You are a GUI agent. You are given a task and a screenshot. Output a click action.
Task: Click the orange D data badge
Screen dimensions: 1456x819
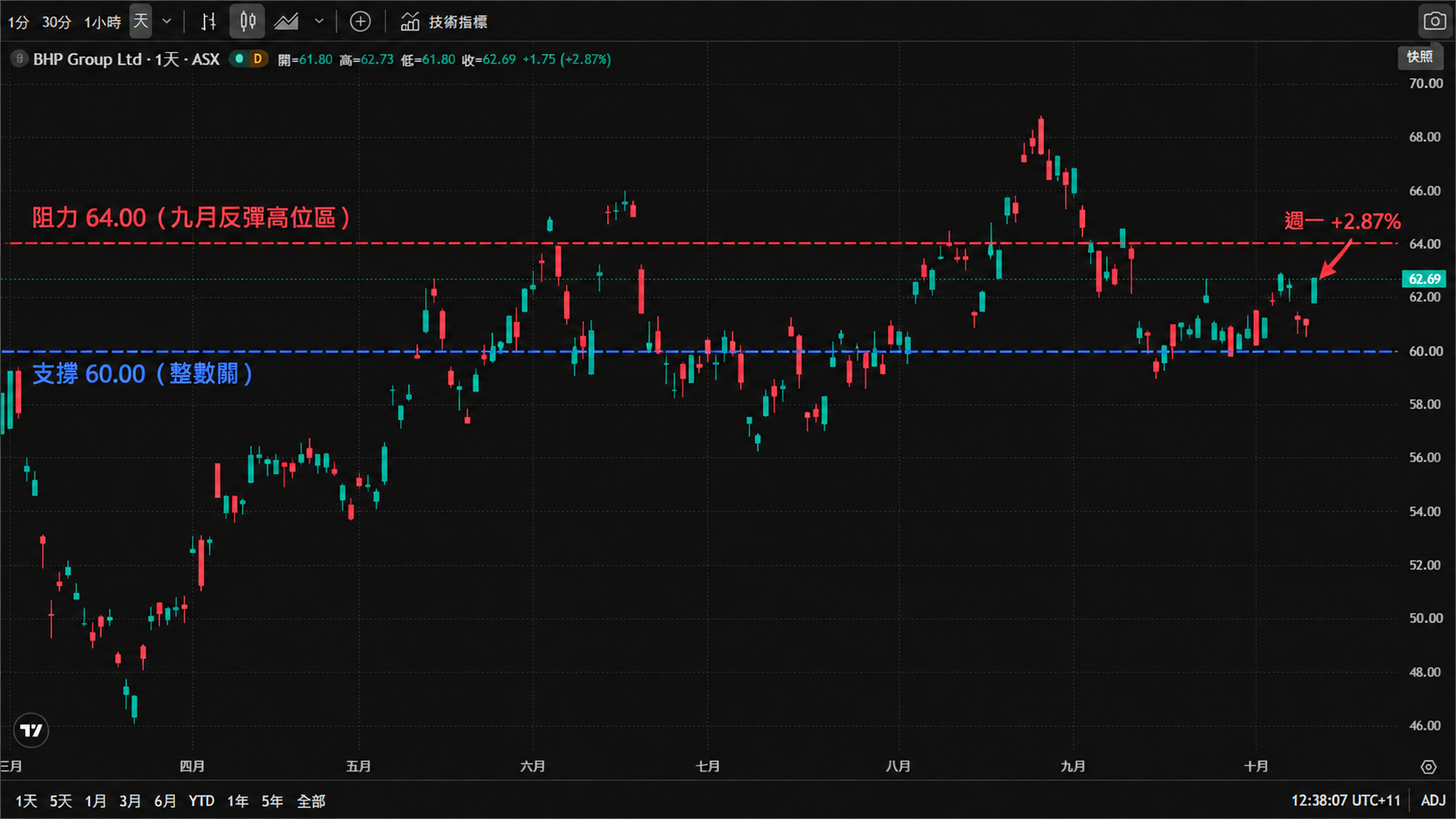[258, 59]
